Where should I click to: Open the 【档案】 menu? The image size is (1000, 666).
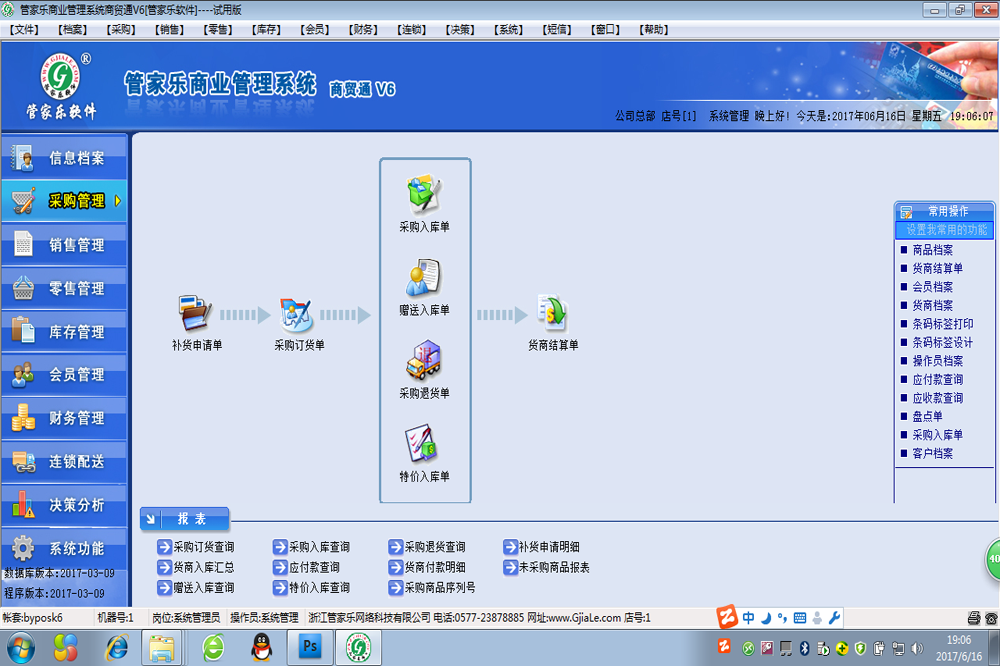click(72, 29)
